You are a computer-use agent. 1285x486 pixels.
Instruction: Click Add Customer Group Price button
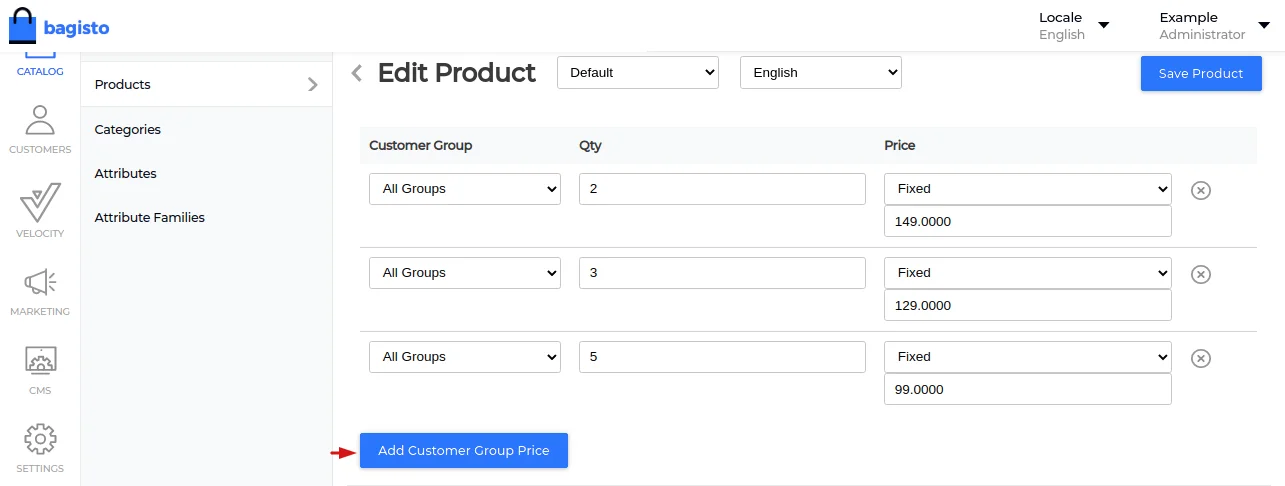[463, 451]
